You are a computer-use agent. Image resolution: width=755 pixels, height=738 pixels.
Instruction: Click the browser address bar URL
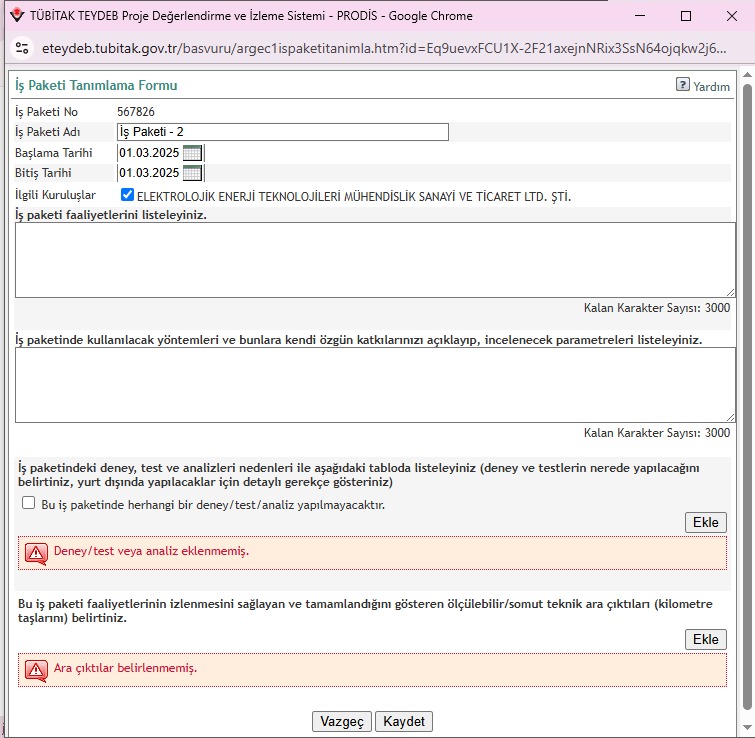pyautogui.click(x=384, y=48)
